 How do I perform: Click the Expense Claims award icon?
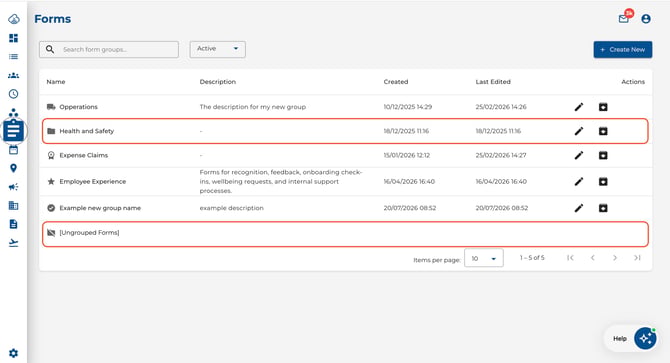(51, 155)
